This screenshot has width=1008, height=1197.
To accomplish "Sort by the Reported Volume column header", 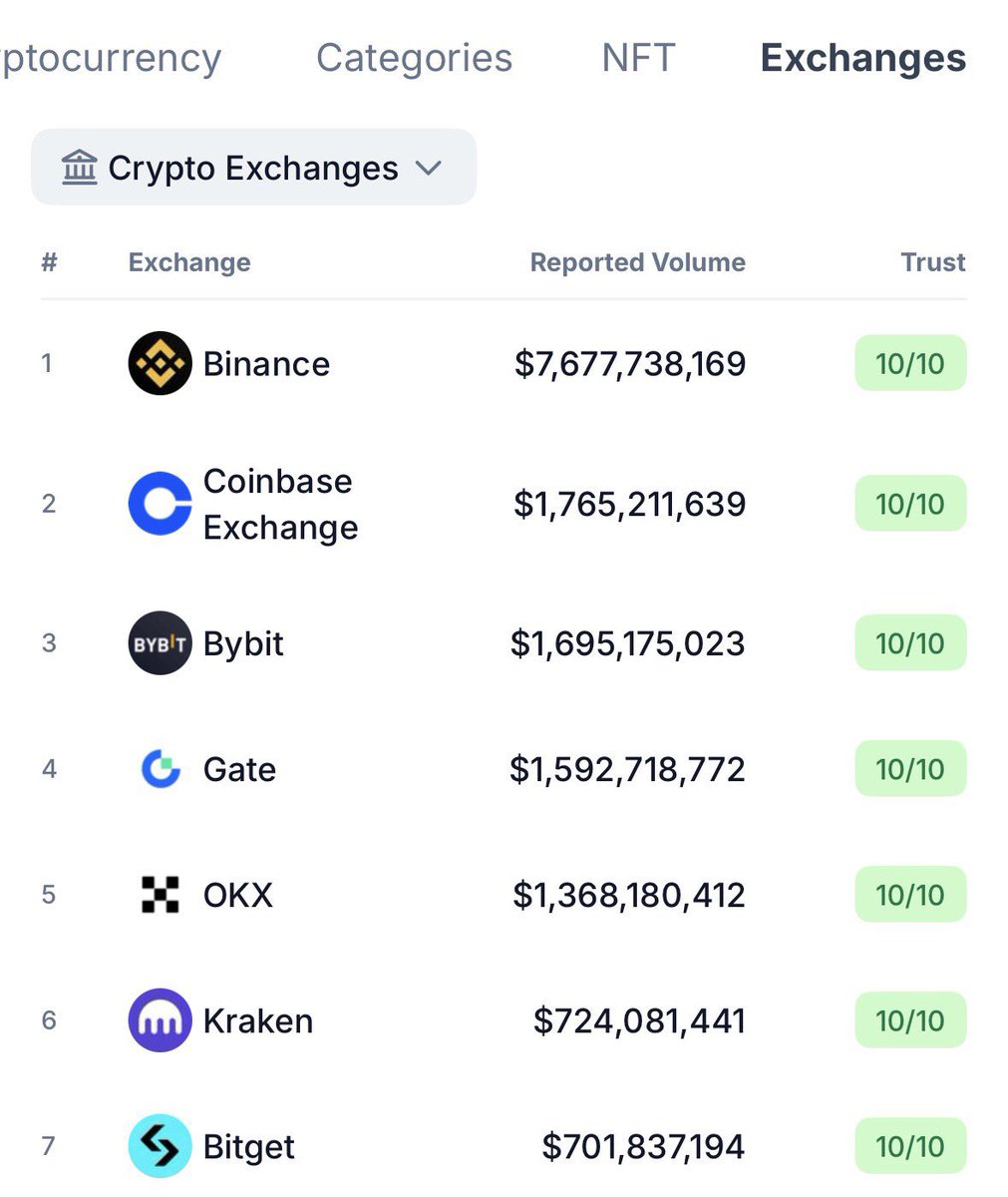I will tap(637, 262).
